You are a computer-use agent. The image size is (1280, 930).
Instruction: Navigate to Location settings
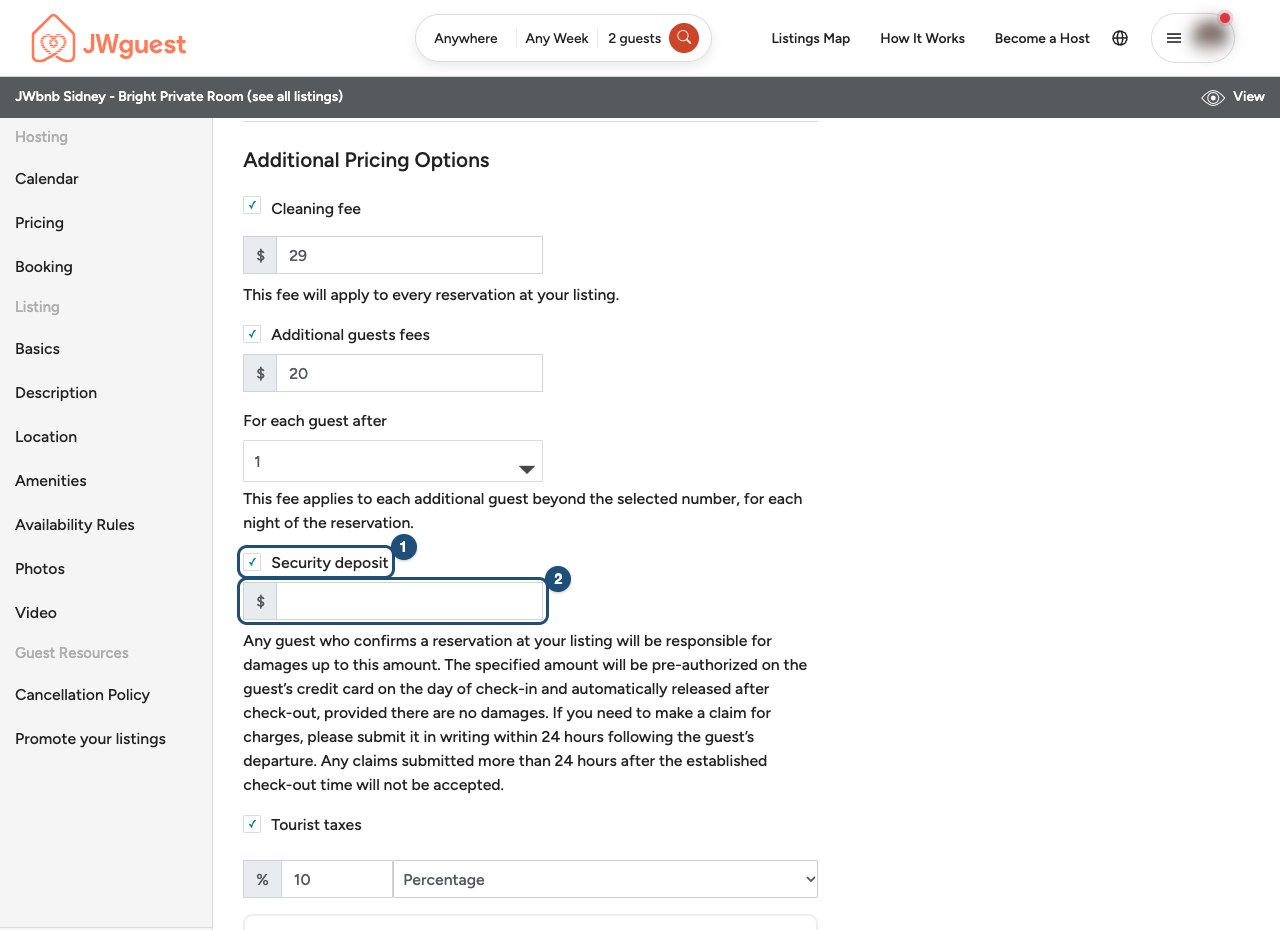46,437
